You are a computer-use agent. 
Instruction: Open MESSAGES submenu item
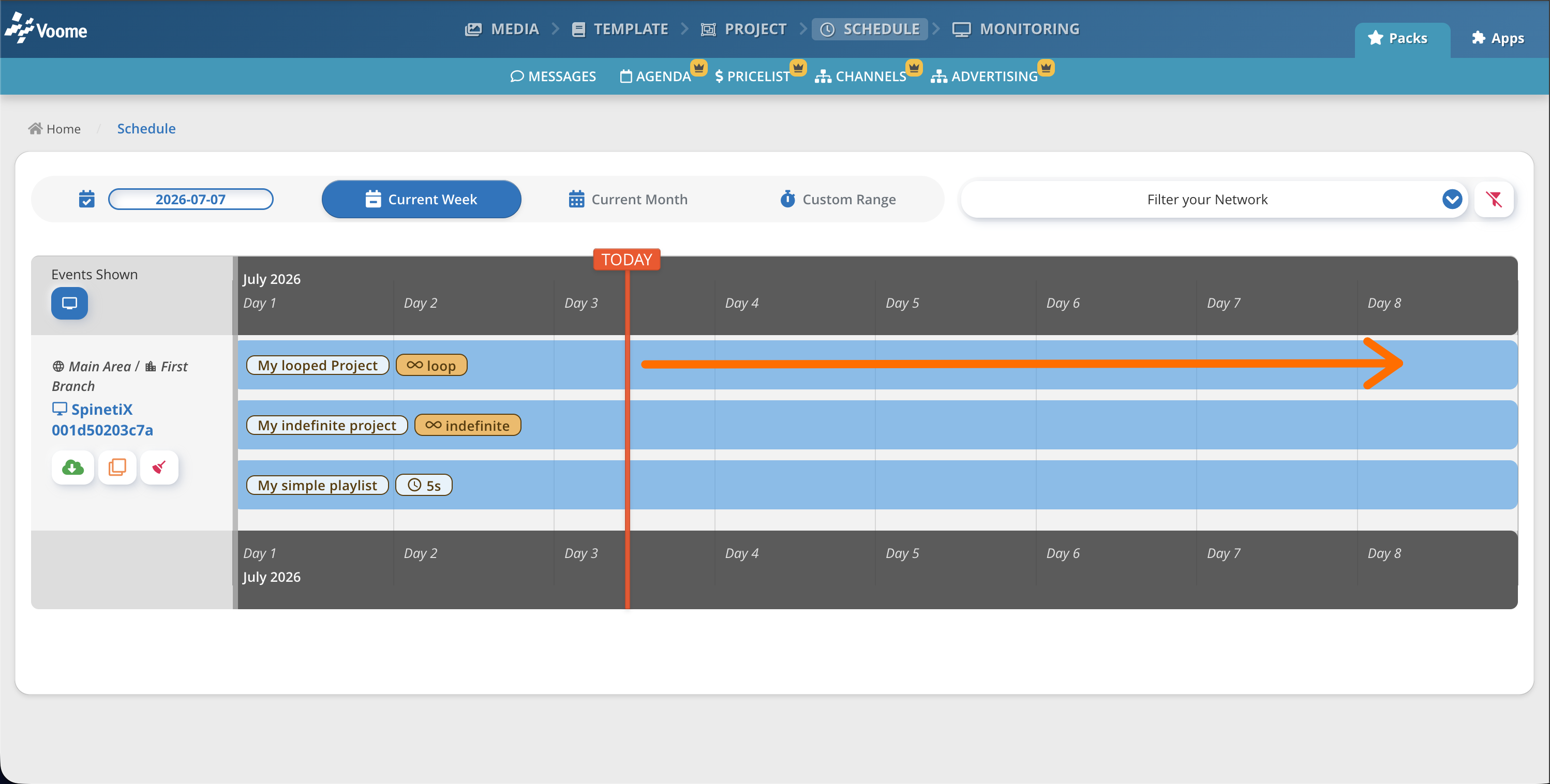(553, 77)
